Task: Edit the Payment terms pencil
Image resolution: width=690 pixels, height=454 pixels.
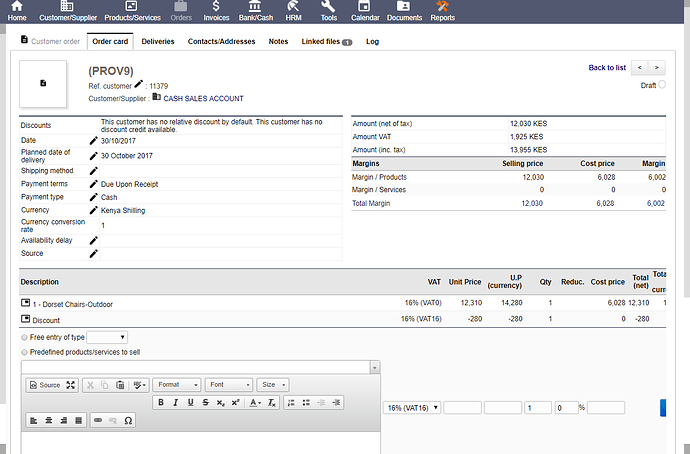Action: tap(93, 184)
